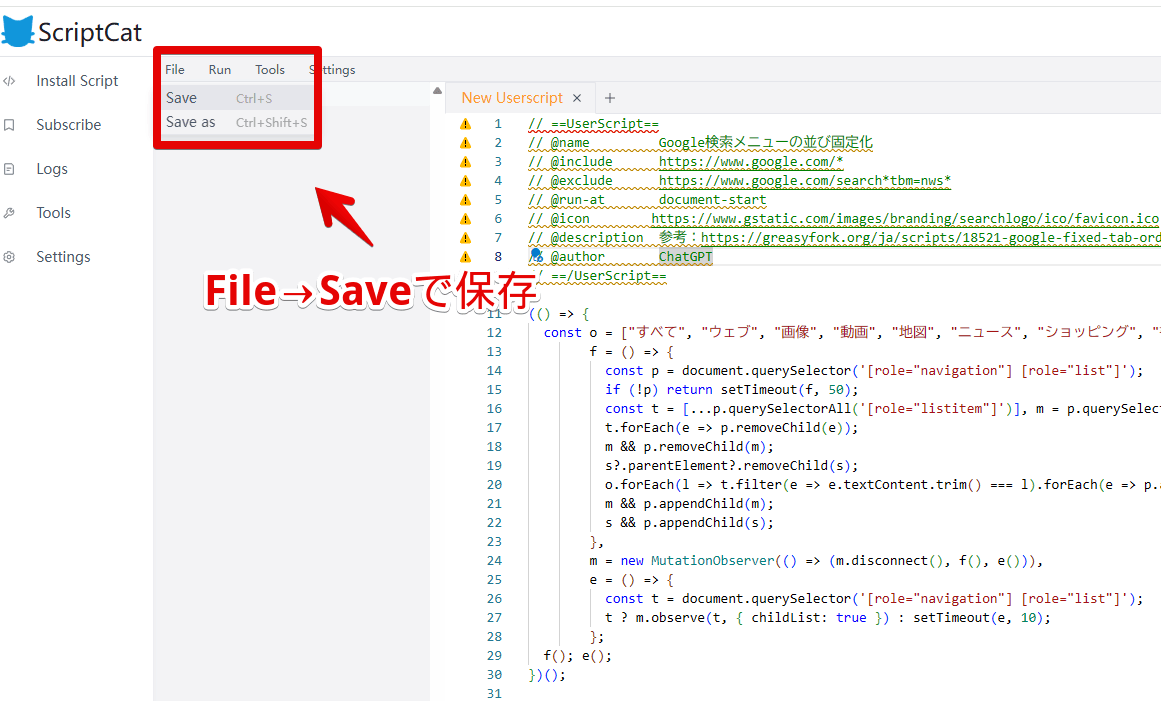Click the https://www.google.com/* include URL
Viewport: 1161px width, 701px height.
pyautogui.click(x=751, y=161)
